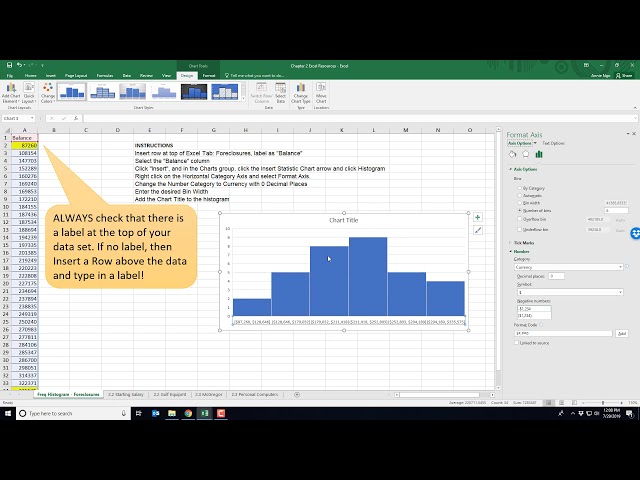640x480 pixels.
Task: Open the Axis Options dropdown arrow
Action: [535, 143]
